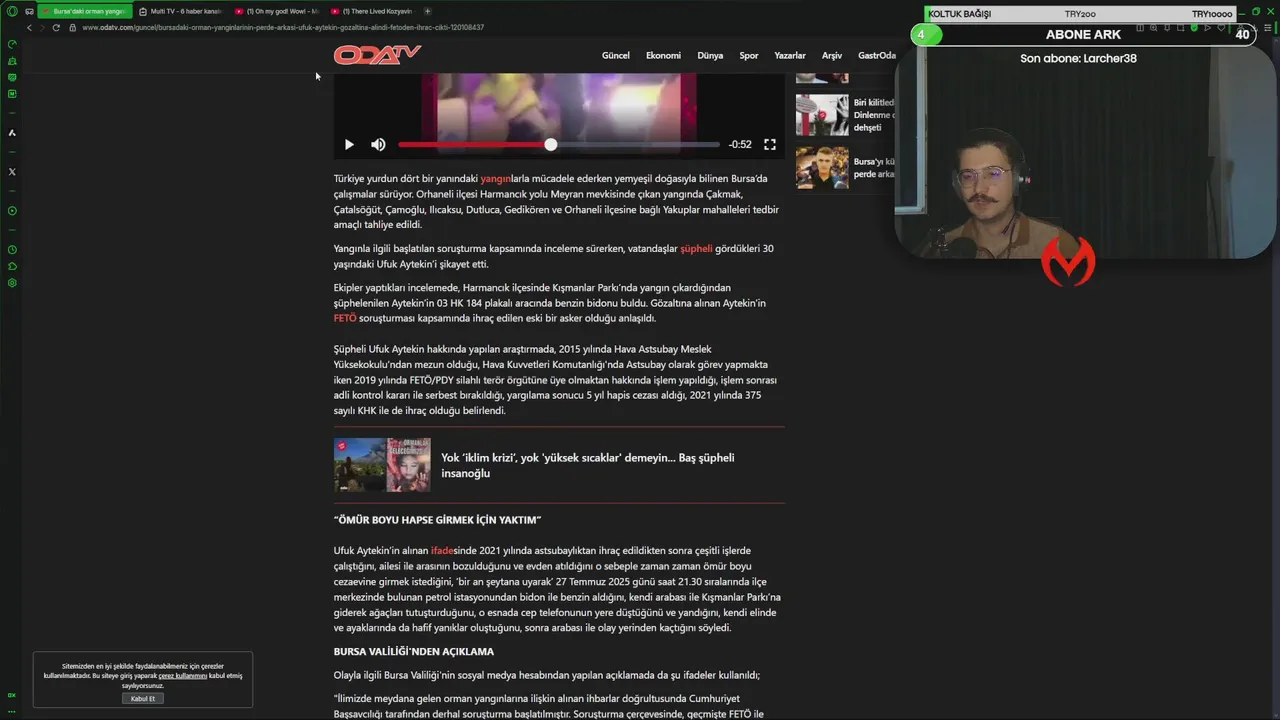Accept cookies with 'Kabul Et' button
Image resolution: width=1280 pixels, height=720 pixels.
[x=143, y=698]
